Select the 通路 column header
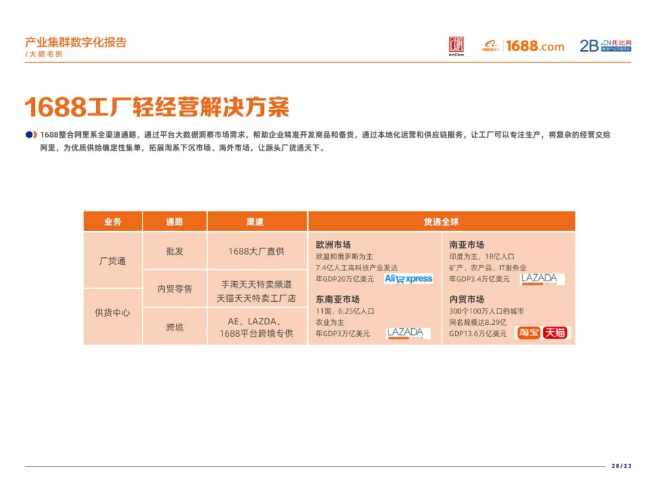Viewport: 652px width, 488px height. pyautogui.click(x=174, y=222)
